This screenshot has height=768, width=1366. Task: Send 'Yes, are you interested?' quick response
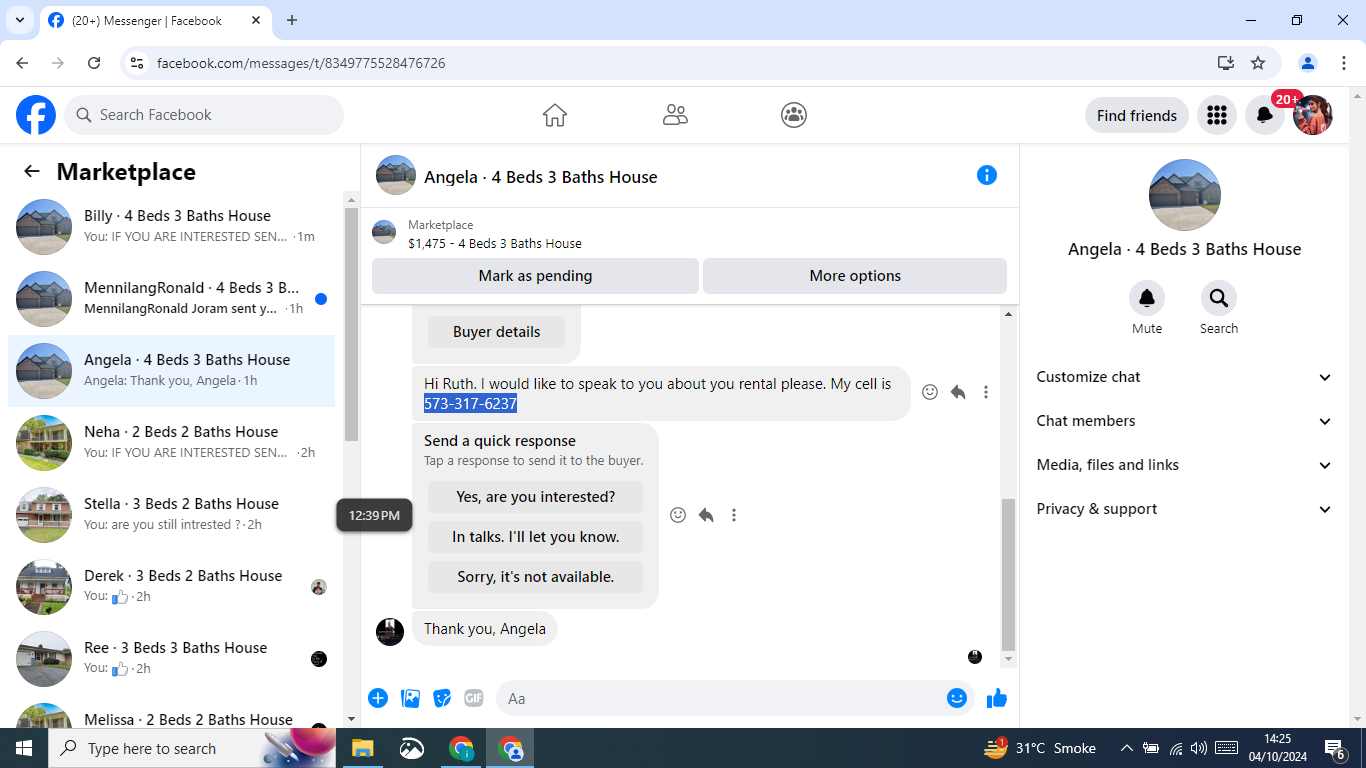point(535,497)
